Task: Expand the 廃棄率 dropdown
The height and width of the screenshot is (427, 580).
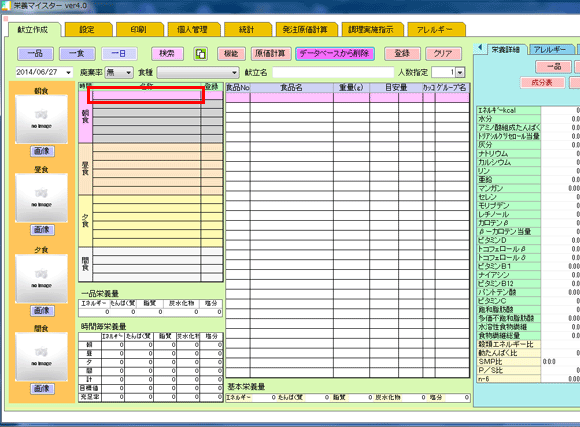Action: click(x=128, y=73)
